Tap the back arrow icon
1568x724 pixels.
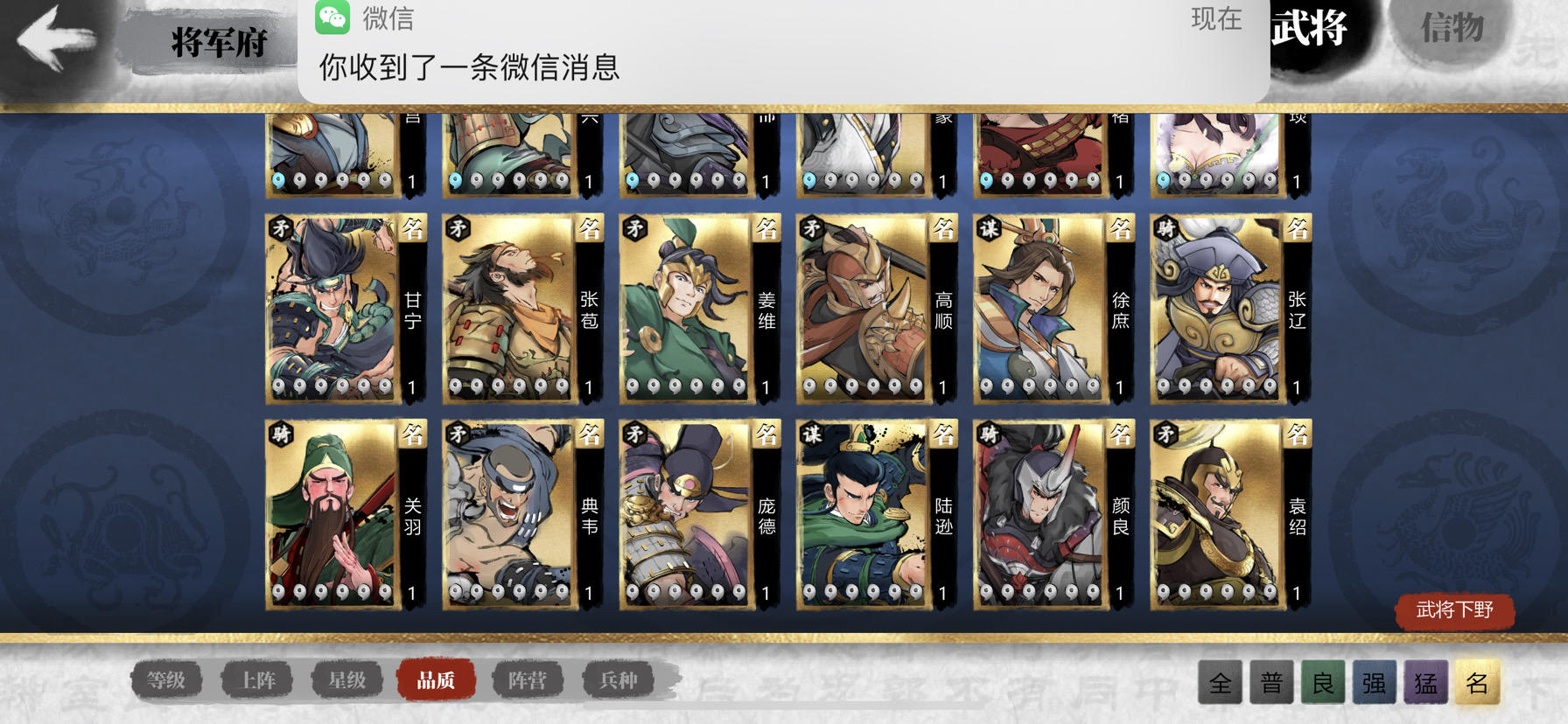pyautogui.click(x=56, y=38)
